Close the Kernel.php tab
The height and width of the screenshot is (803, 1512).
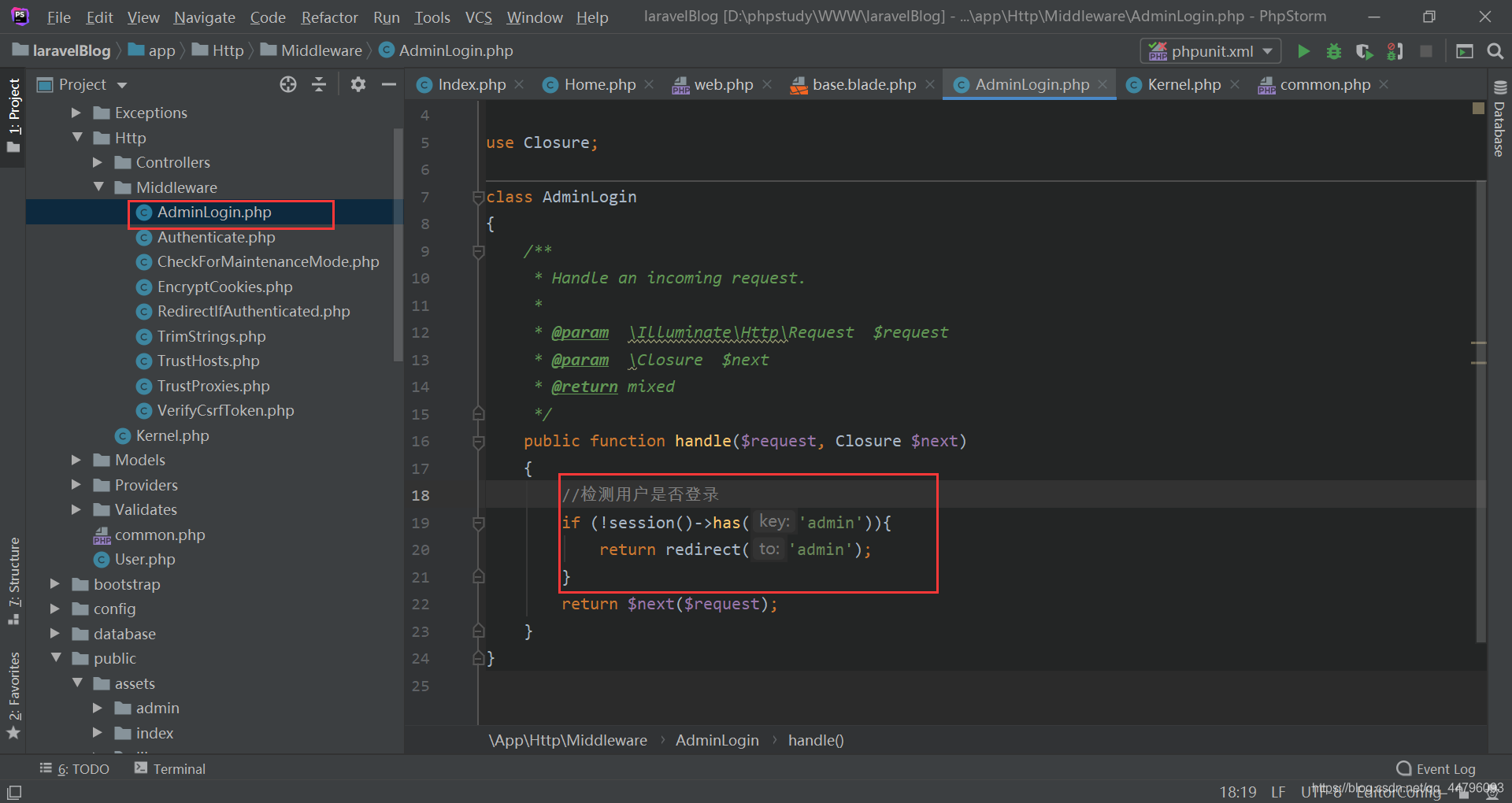(1235, 84)
